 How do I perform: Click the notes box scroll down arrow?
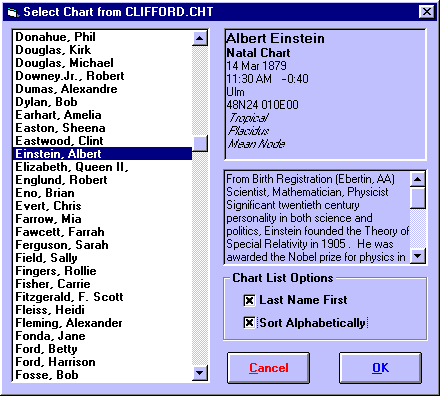click(x=417, y=257)
